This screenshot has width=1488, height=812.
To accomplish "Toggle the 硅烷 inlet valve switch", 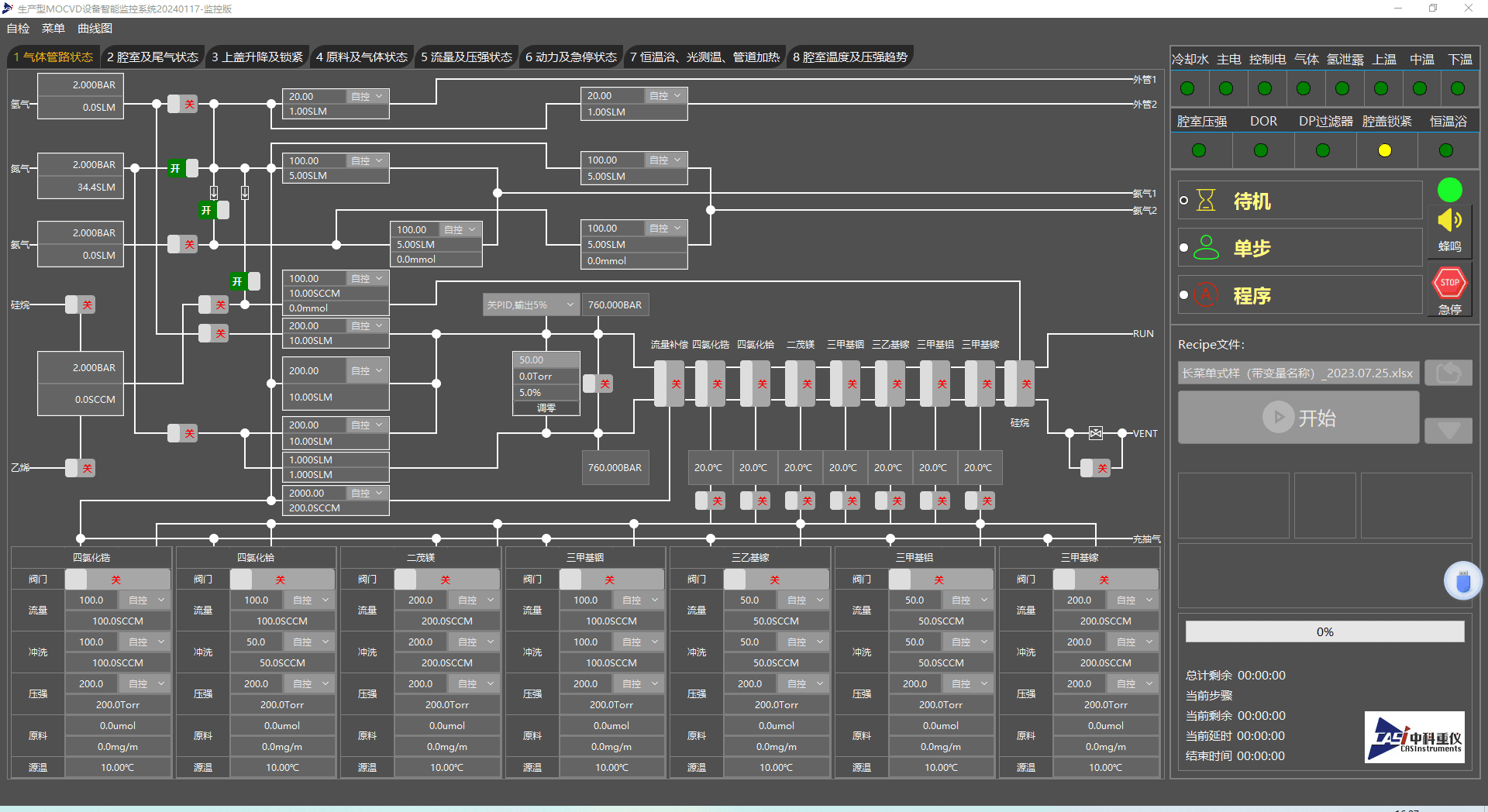I will pyautogui.click(x=80, y=305).
